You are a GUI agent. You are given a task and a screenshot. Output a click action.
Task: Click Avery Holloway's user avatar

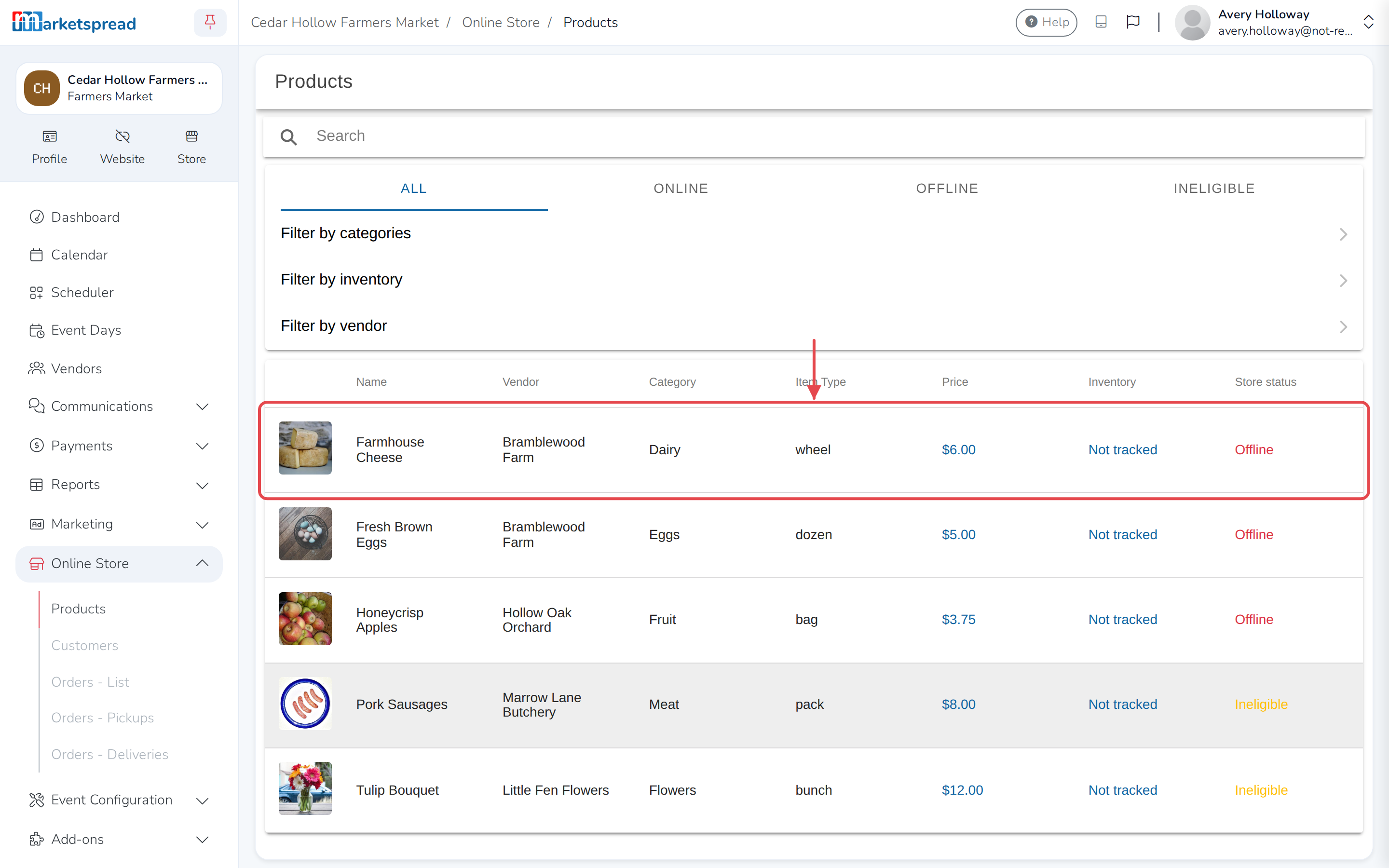(x=1193, y=22)
